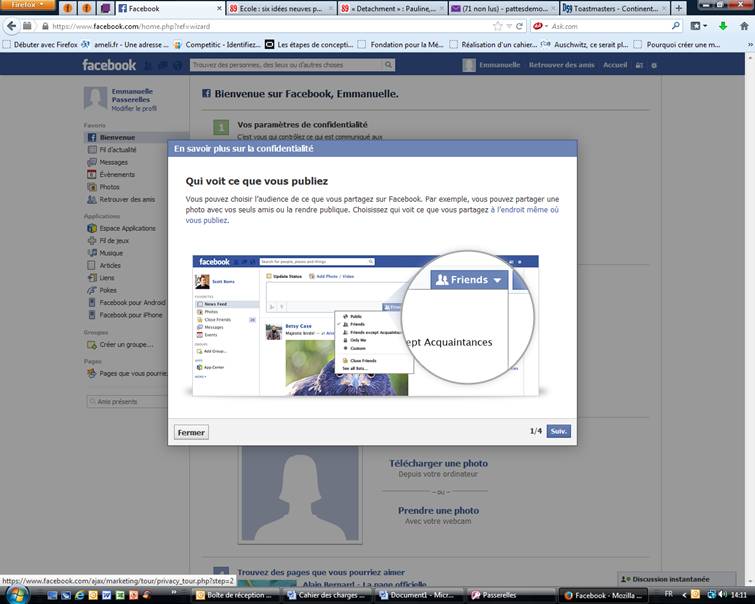Screen dimensions: 755x604
Task: Click the search magnifier in Ask.com box
Action: pos(676,26)
